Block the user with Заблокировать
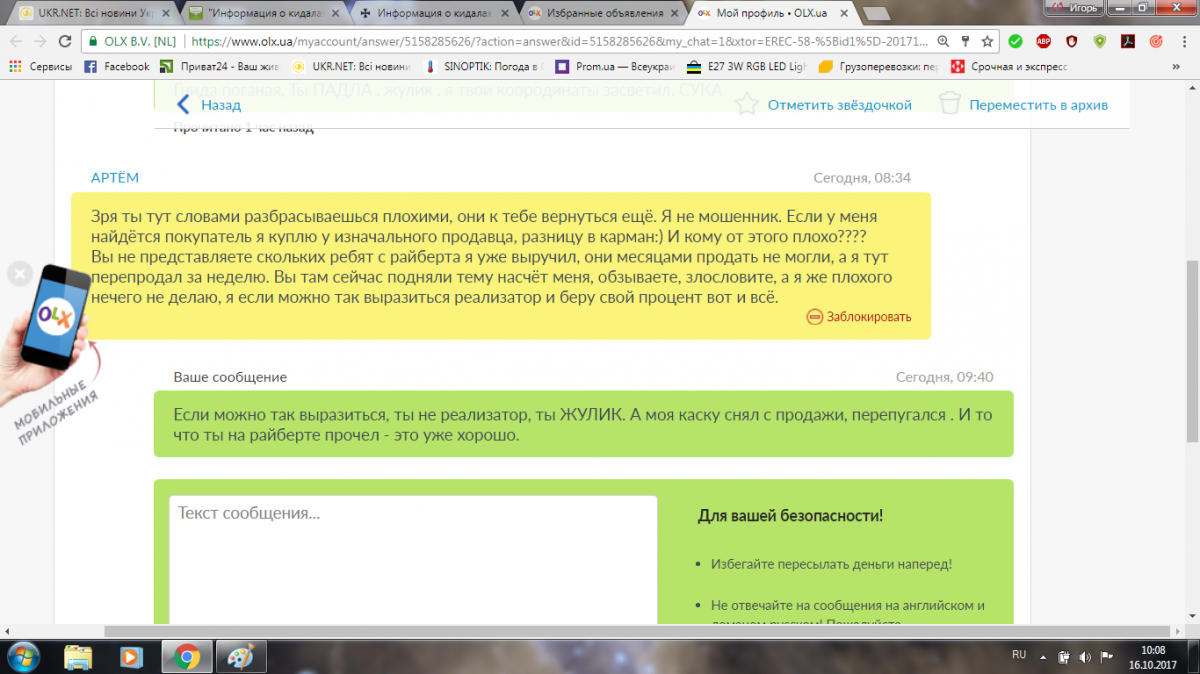 coord(859,317)
